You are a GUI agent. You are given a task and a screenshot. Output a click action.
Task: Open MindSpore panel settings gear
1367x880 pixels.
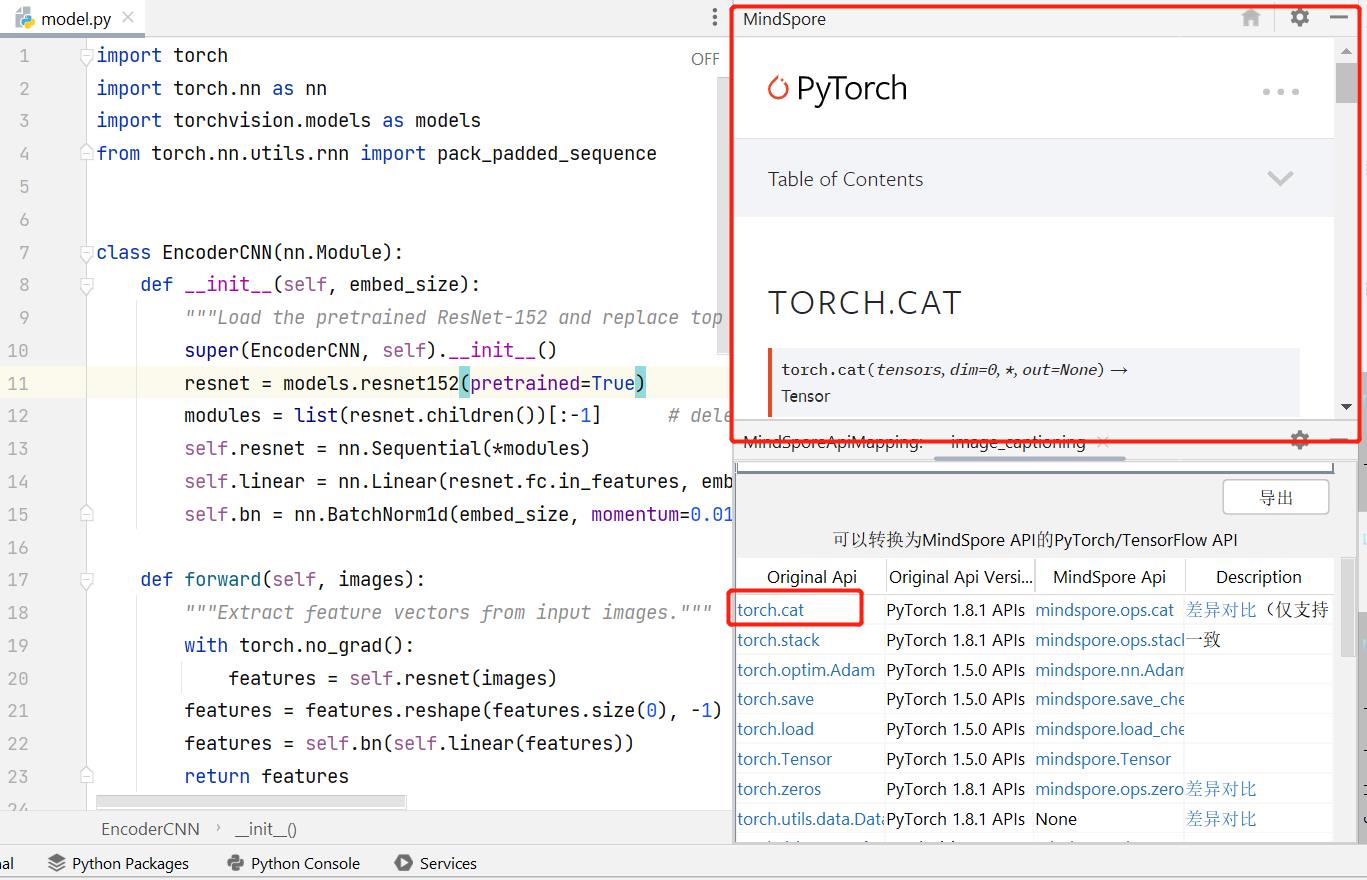tap(1299, 18)
